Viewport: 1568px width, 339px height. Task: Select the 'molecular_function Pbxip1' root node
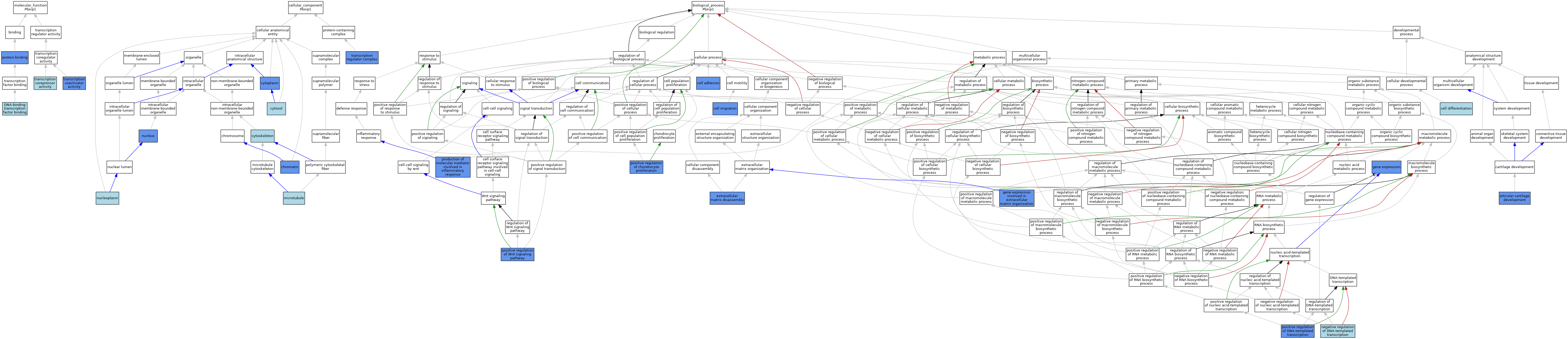coord(30,7)
